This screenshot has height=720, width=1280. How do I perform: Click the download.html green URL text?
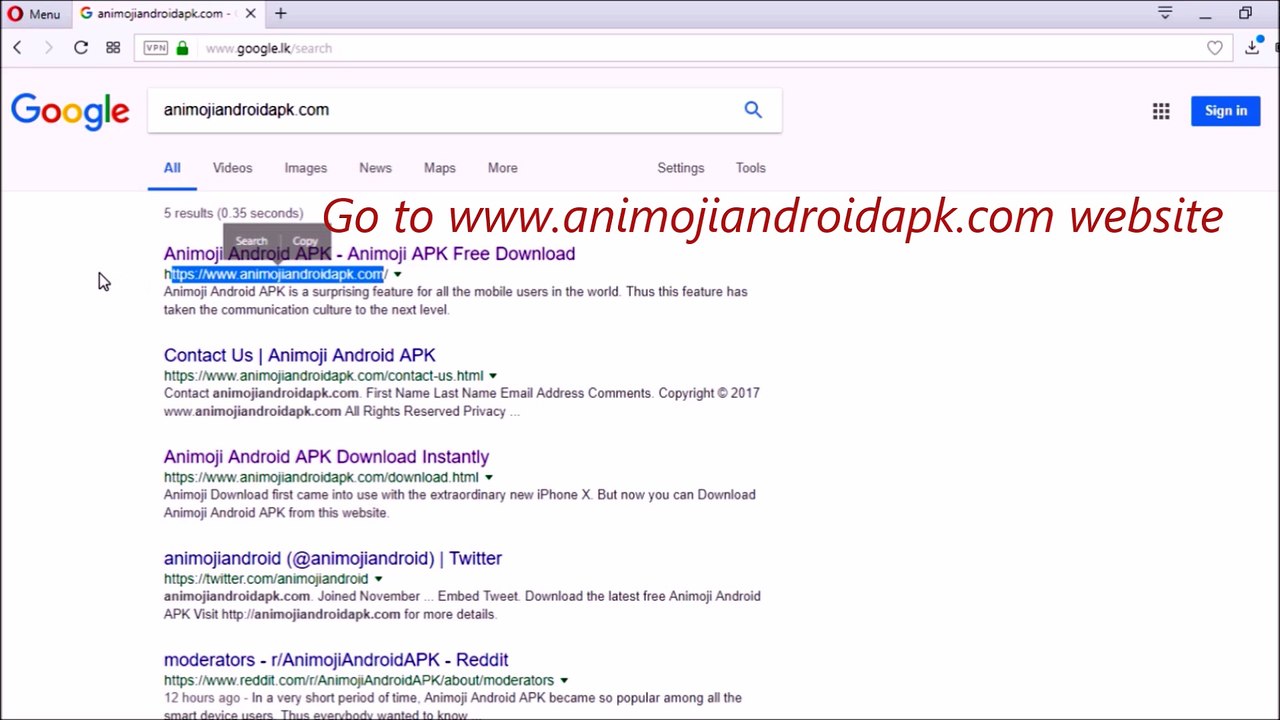321,478
